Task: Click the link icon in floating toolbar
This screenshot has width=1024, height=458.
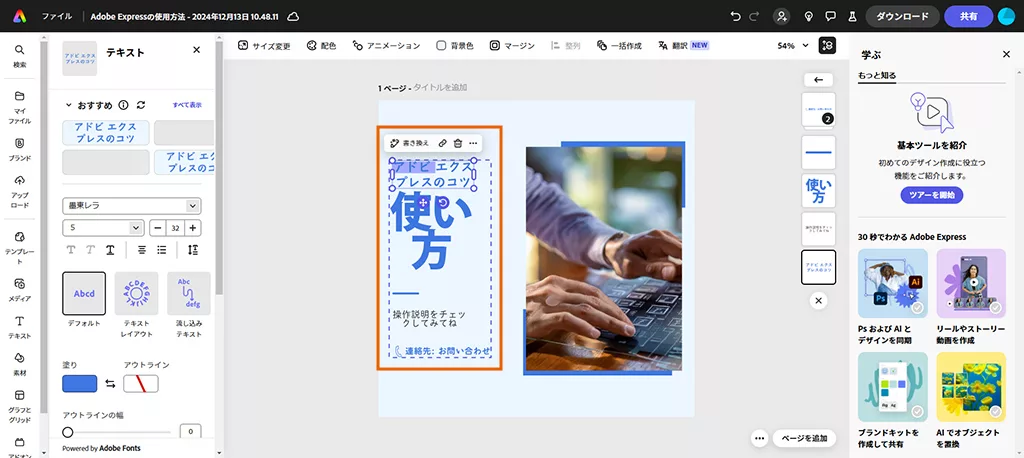Action: pos(442,143)
